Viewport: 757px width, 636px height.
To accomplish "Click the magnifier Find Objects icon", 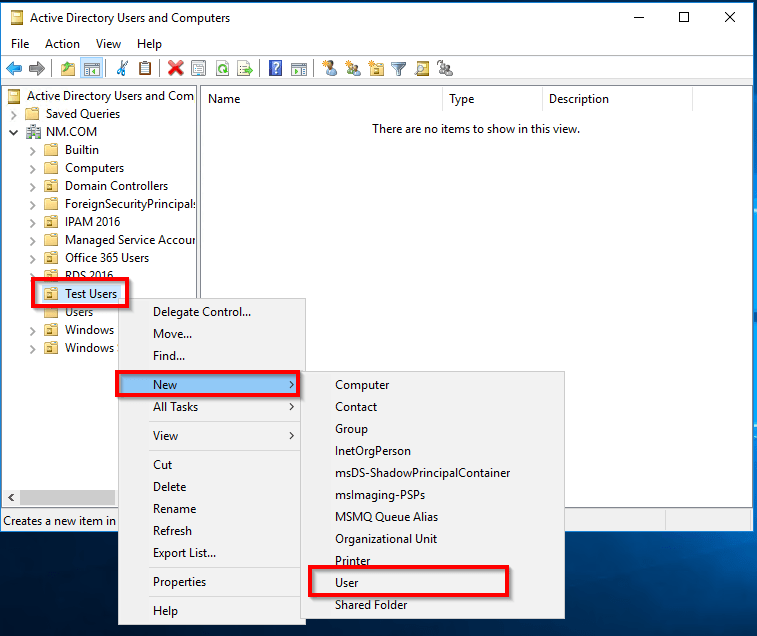I will coord(422,69).
